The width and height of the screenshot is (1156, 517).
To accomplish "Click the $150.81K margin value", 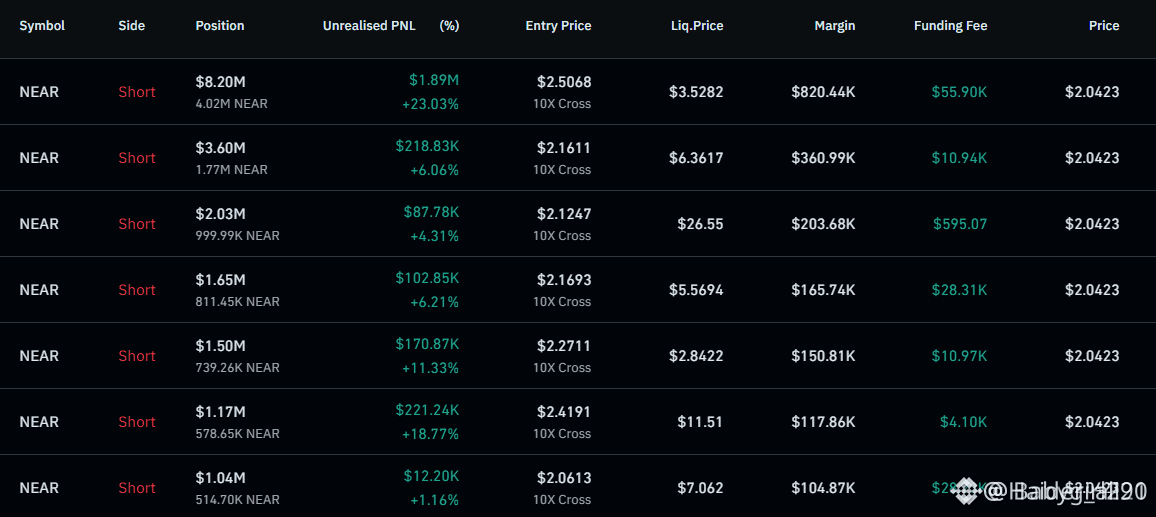I will pos(824,356).
